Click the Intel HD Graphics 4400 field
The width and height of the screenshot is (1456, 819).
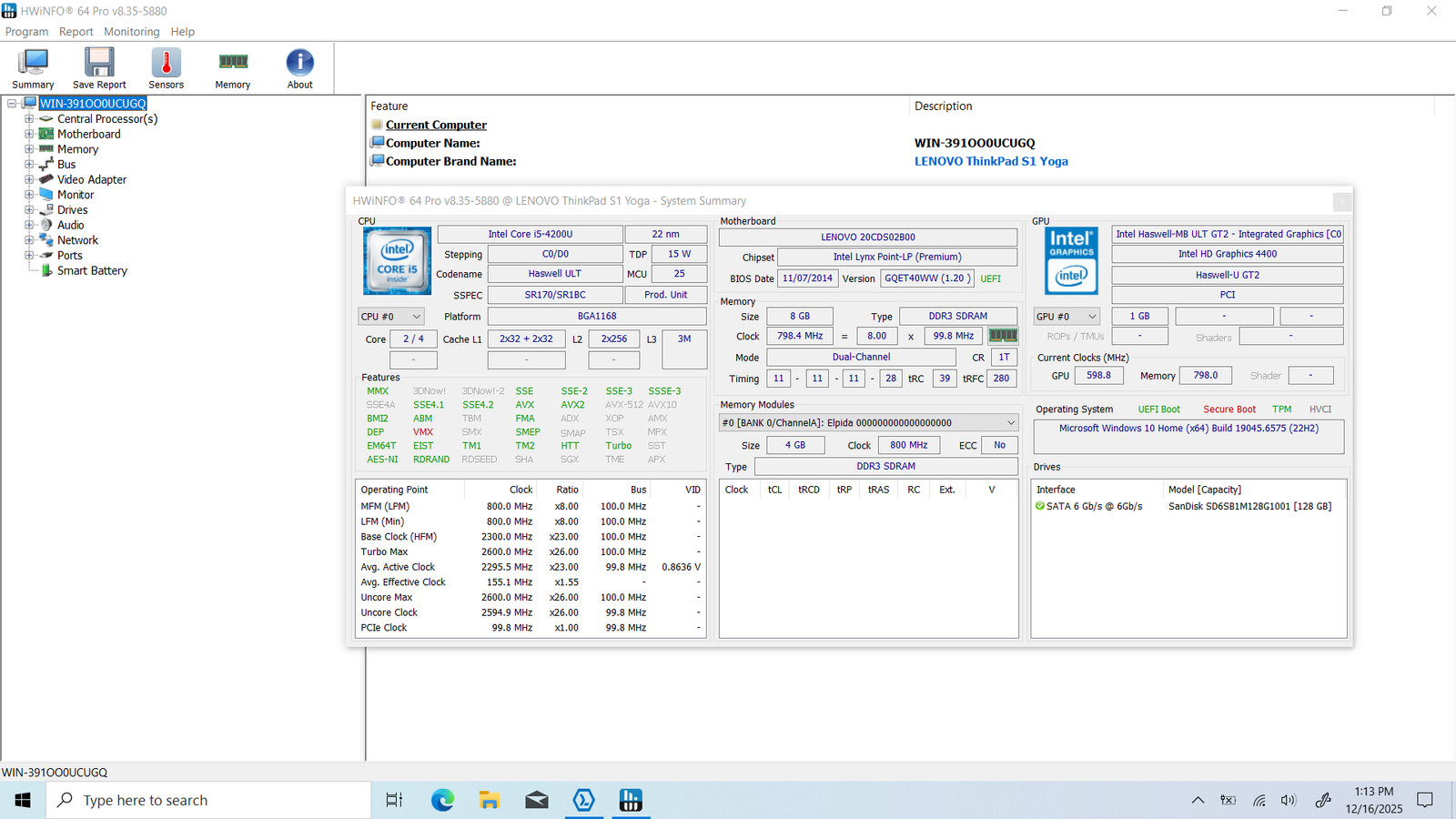pos(1228,254)
